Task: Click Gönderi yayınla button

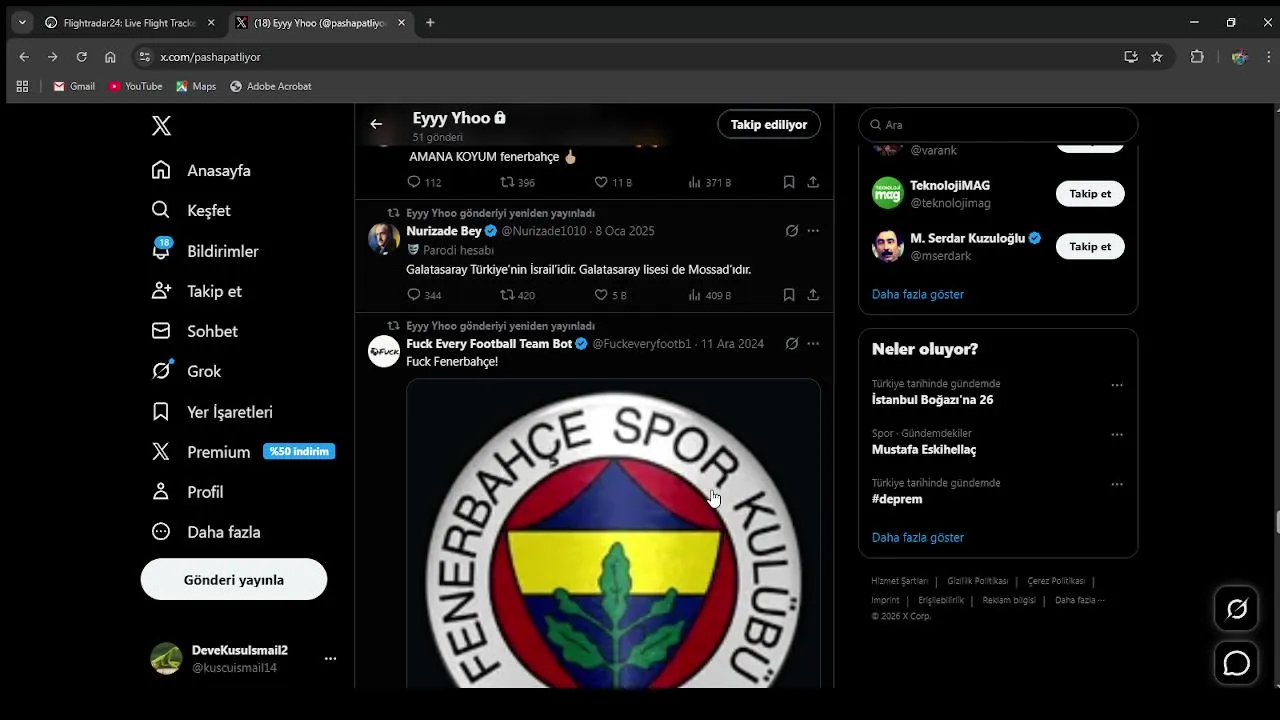Action: (234, 579)
